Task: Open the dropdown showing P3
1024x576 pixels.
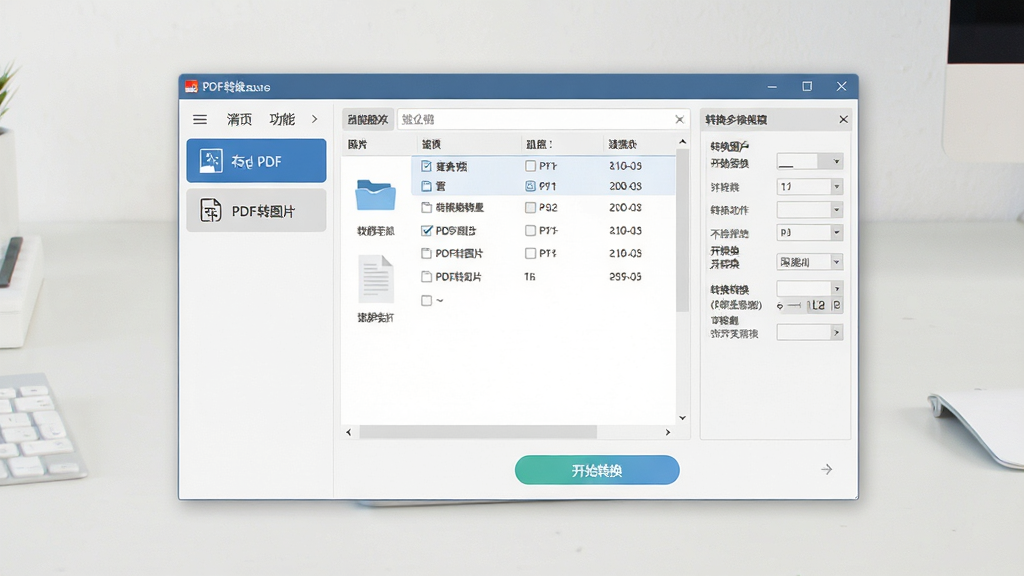Action: pos(809,232)
